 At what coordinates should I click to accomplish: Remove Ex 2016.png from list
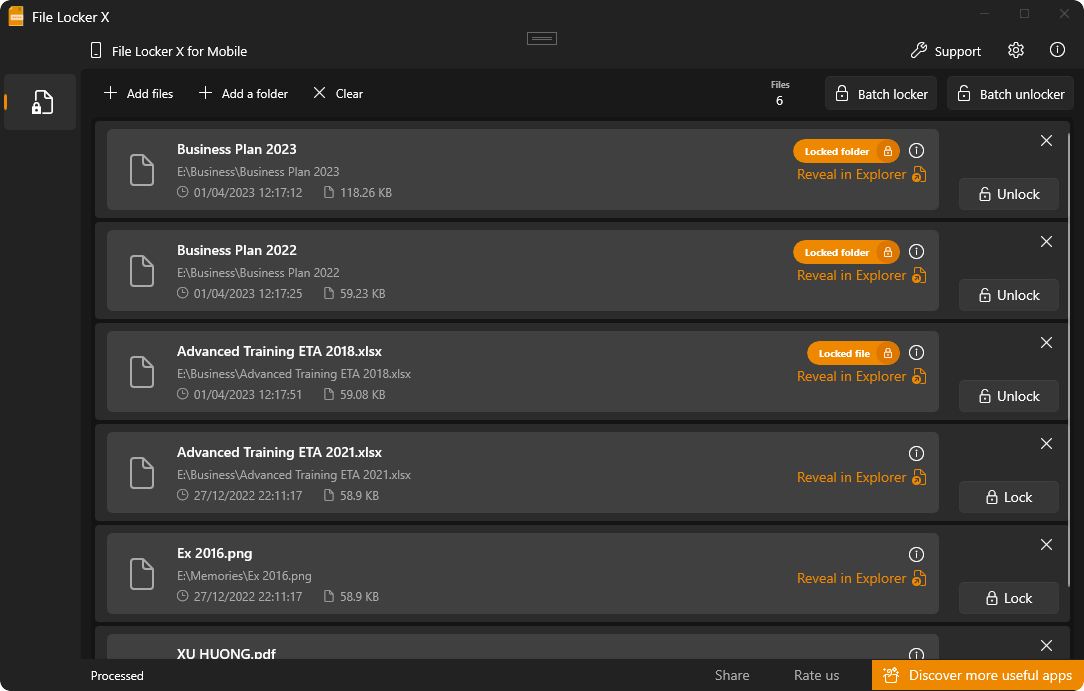pos(1046,545)
